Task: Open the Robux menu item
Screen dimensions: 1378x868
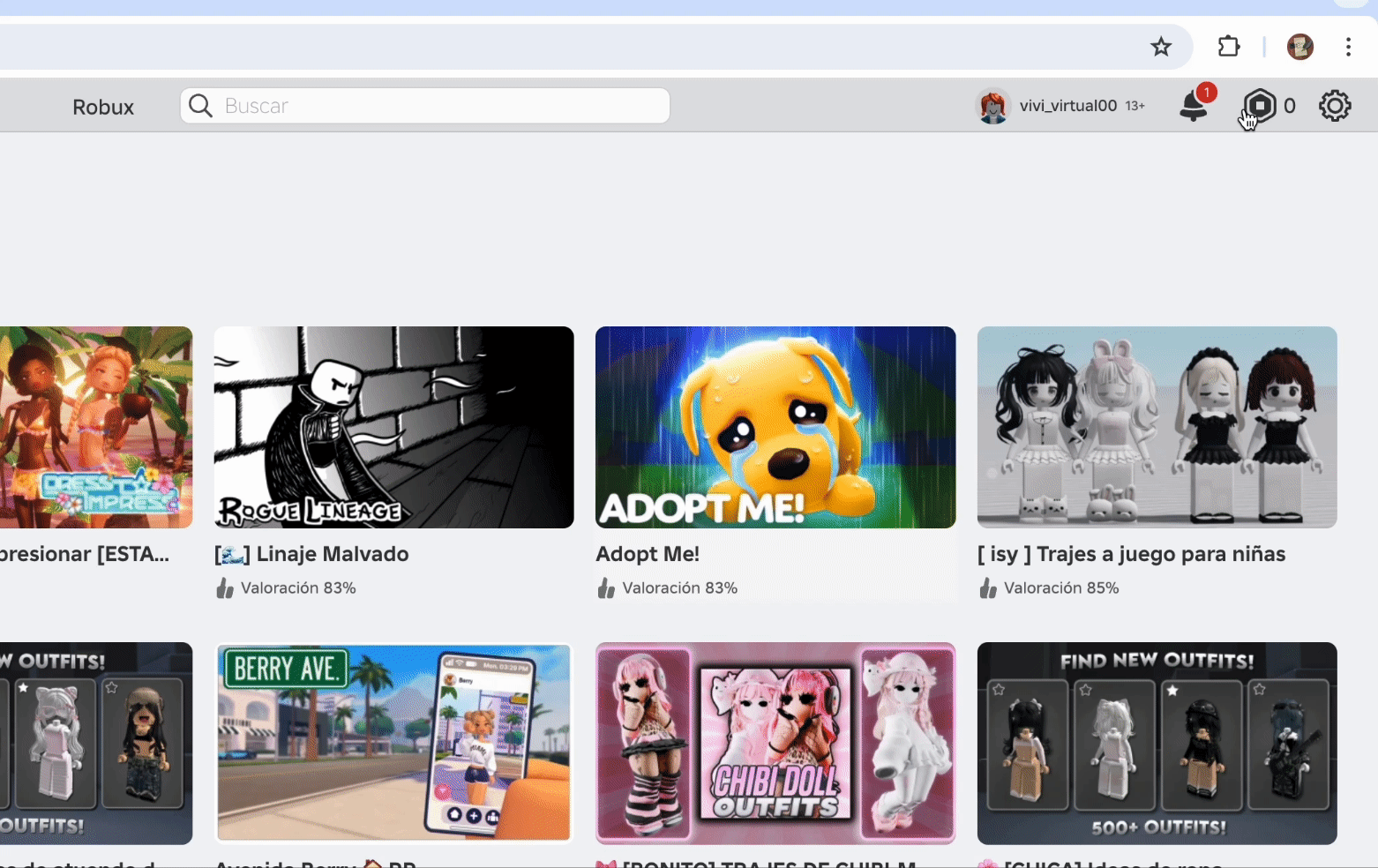Action: [x=103, y=107]
